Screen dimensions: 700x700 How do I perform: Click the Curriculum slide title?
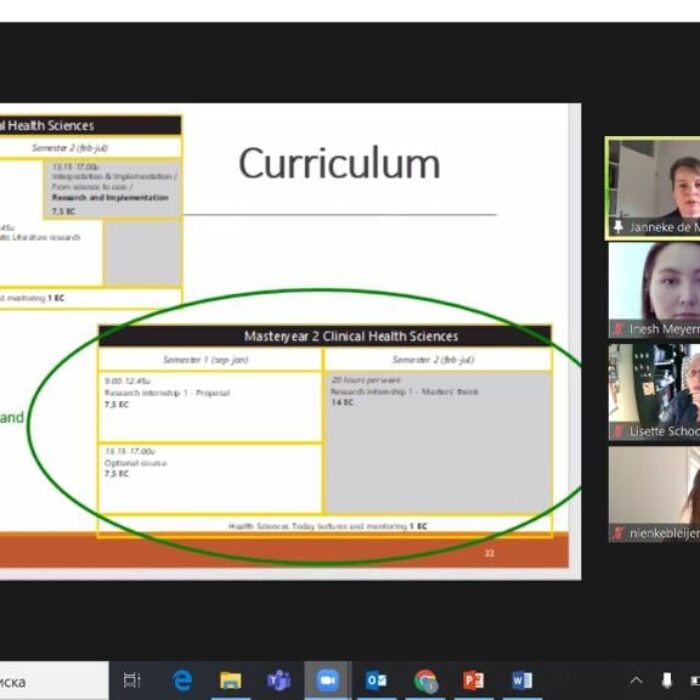tap(339, 164)
